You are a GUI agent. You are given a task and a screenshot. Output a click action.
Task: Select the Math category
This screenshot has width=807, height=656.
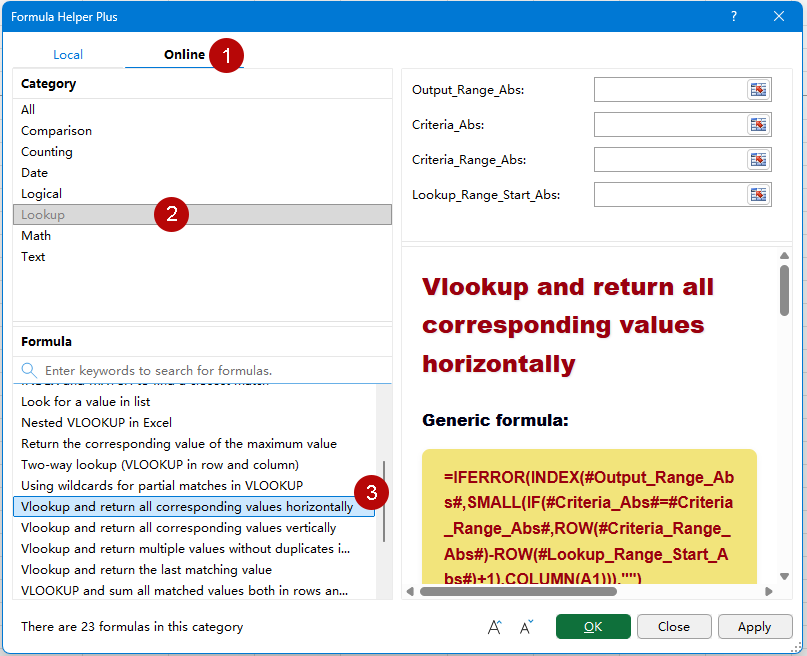pyautogui.click(x=202, y=236)
